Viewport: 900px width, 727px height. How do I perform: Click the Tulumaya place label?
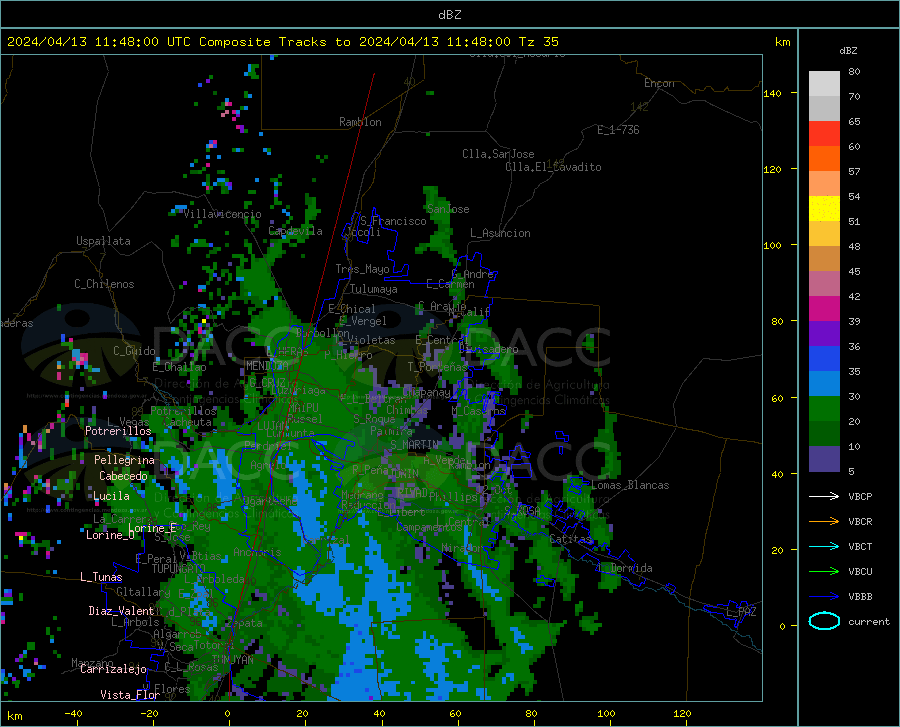374,289
